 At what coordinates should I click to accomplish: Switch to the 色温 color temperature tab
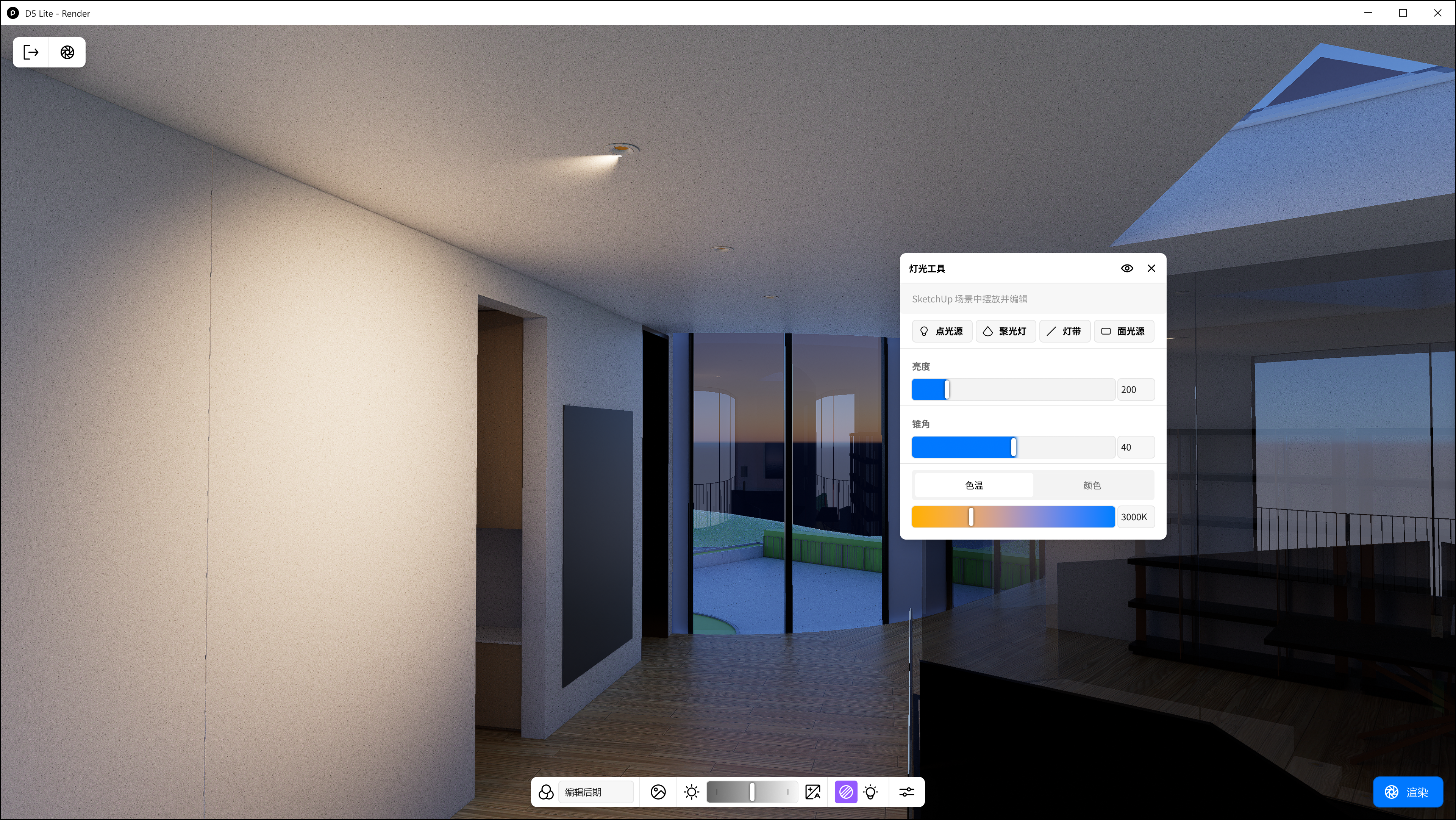point(974,485)
